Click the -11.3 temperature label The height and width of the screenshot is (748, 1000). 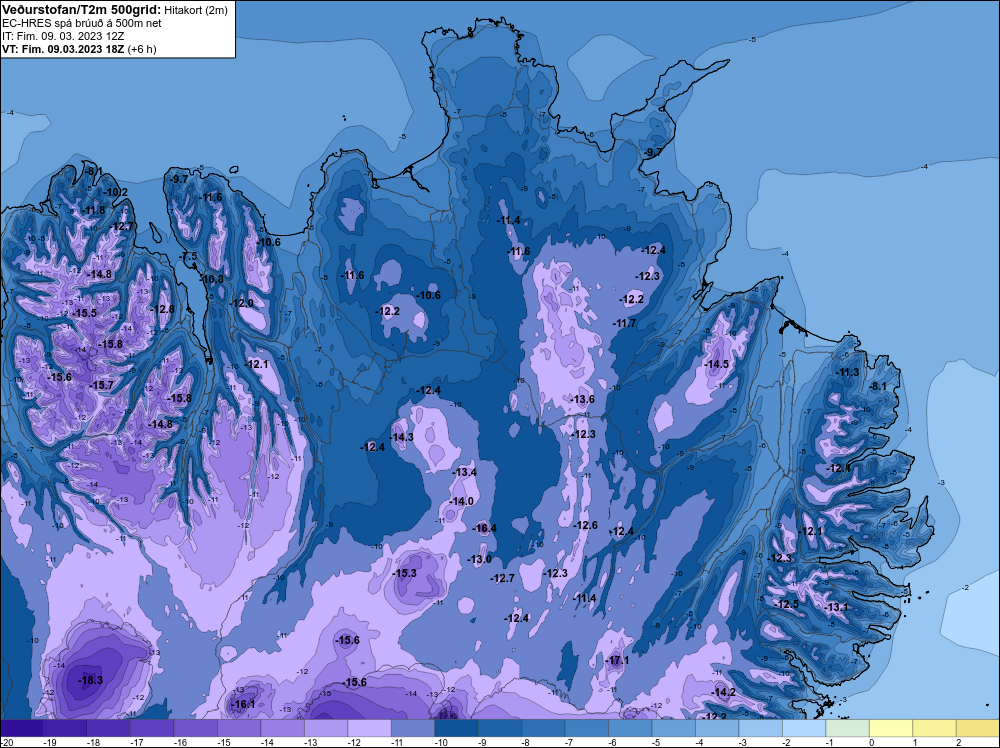(847, 372)
